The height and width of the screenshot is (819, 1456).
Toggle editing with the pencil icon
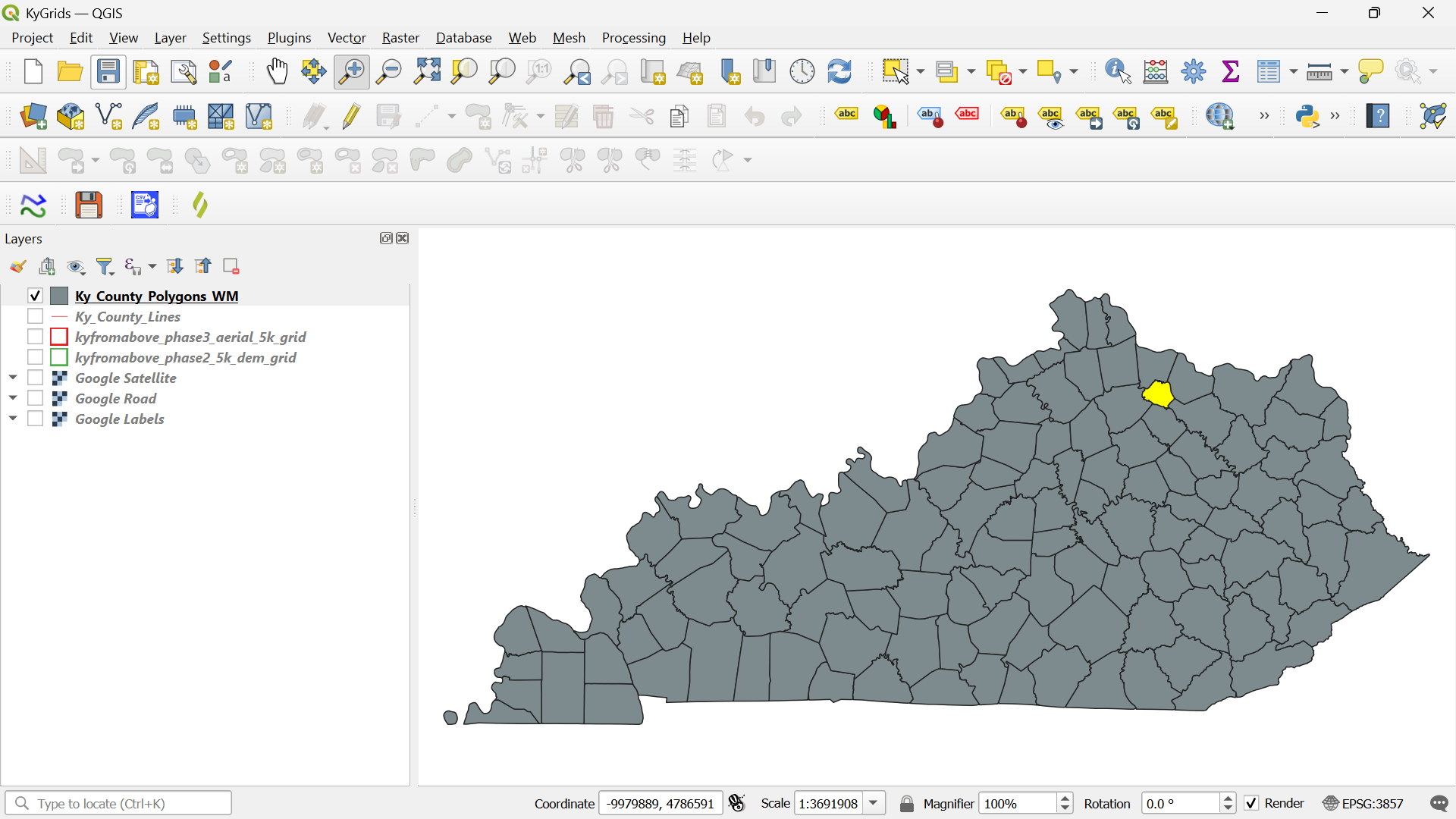351,116
